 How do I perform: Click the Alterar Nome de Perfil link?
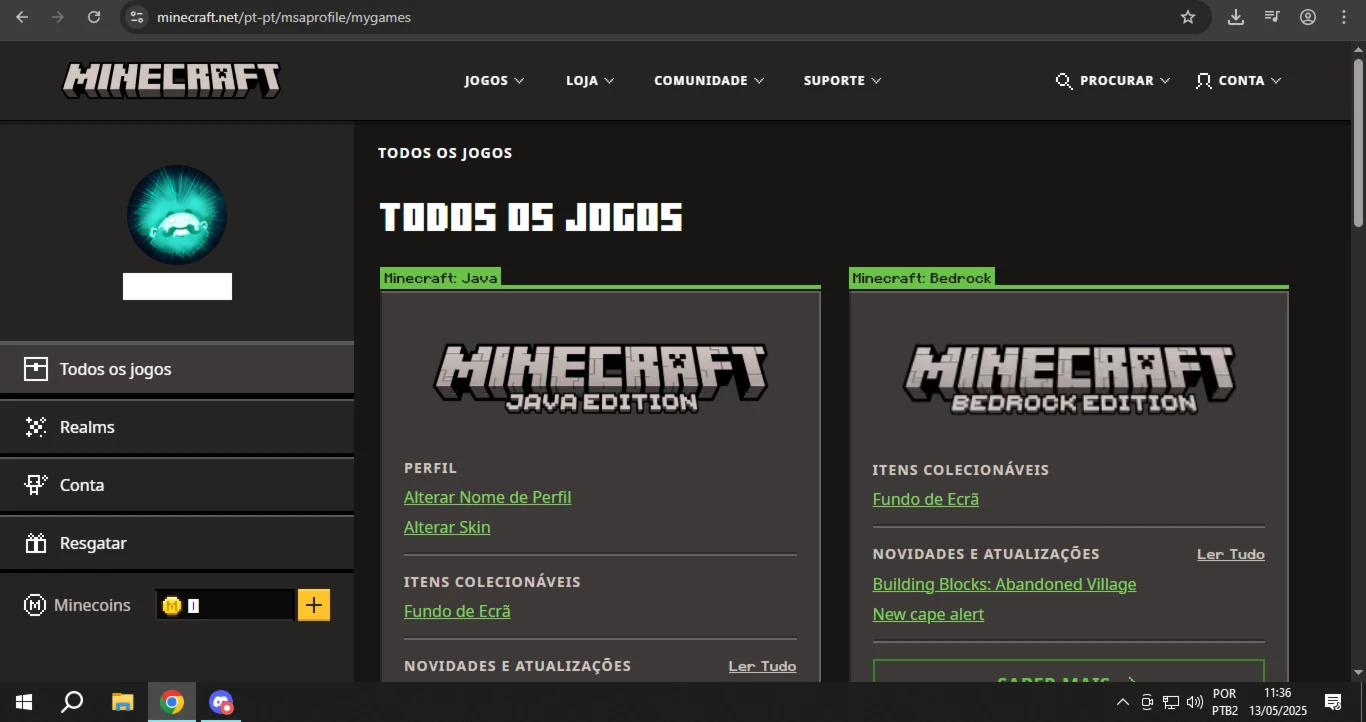[x=487, y=497]
